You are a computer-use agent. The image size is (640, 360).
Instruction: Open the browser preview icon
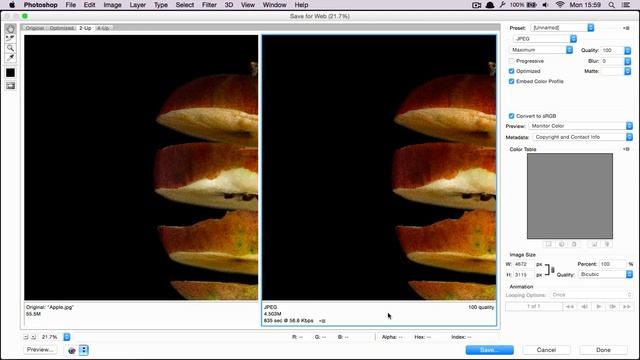pos(72,350)
